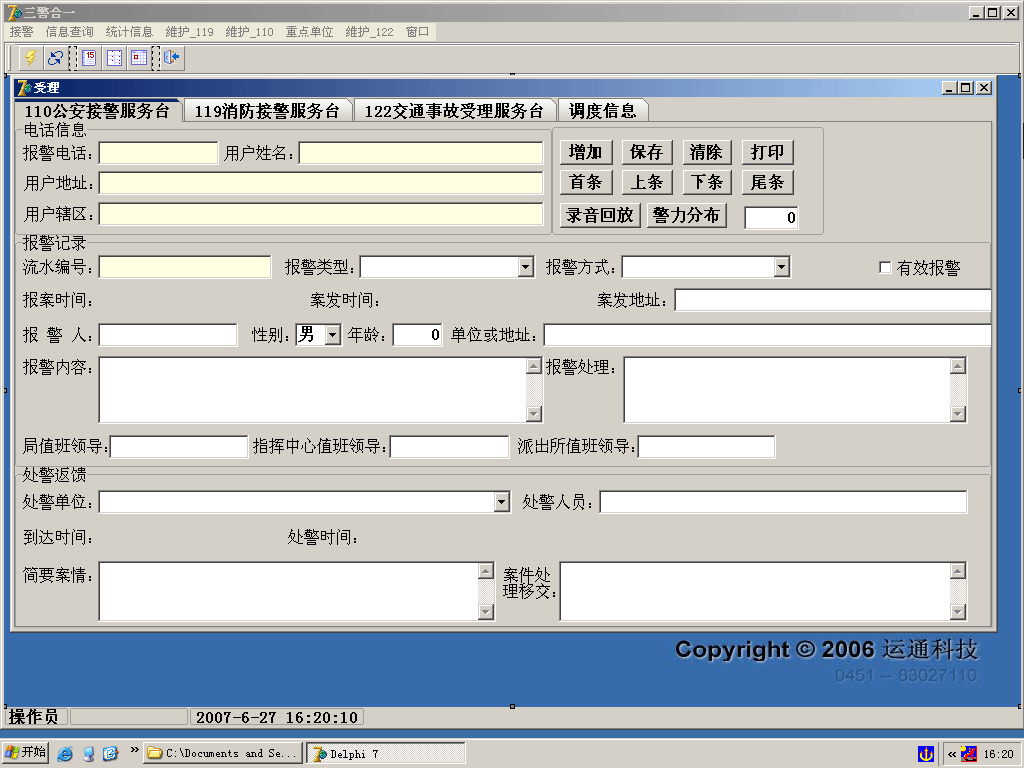This screenshot has width=1024, height=768.
Task: Click the 报警人 name field
Action: (168, 335)
